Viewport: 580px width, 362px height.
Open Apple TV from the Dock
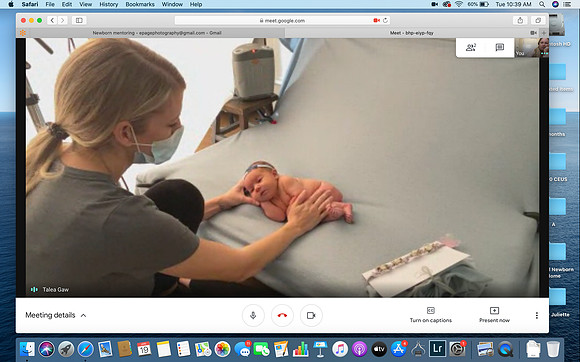(x=379, y=349)
